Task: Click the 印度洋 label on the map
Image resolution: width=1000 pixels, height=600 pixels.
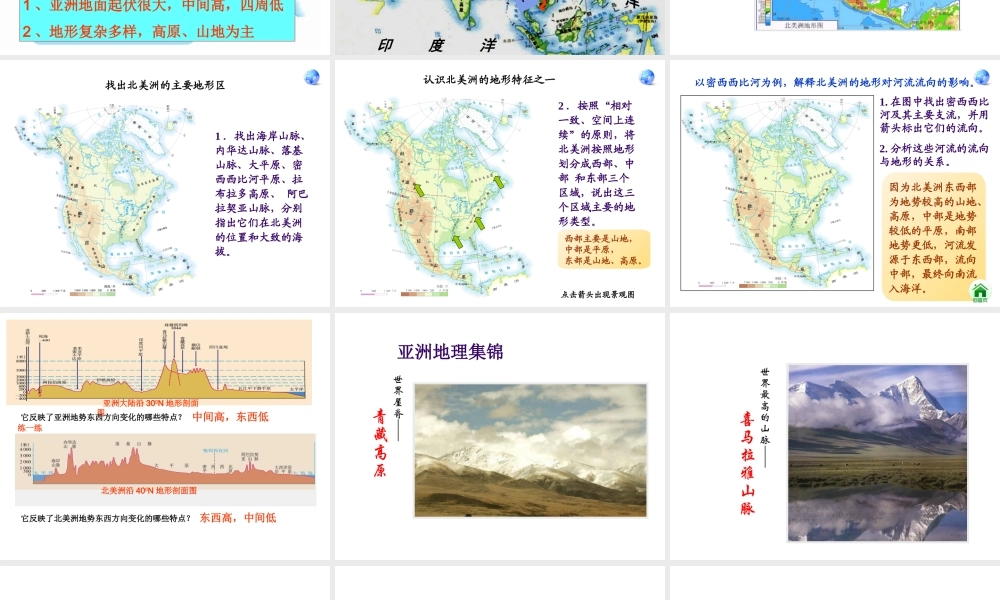Action: click(437, 45)
